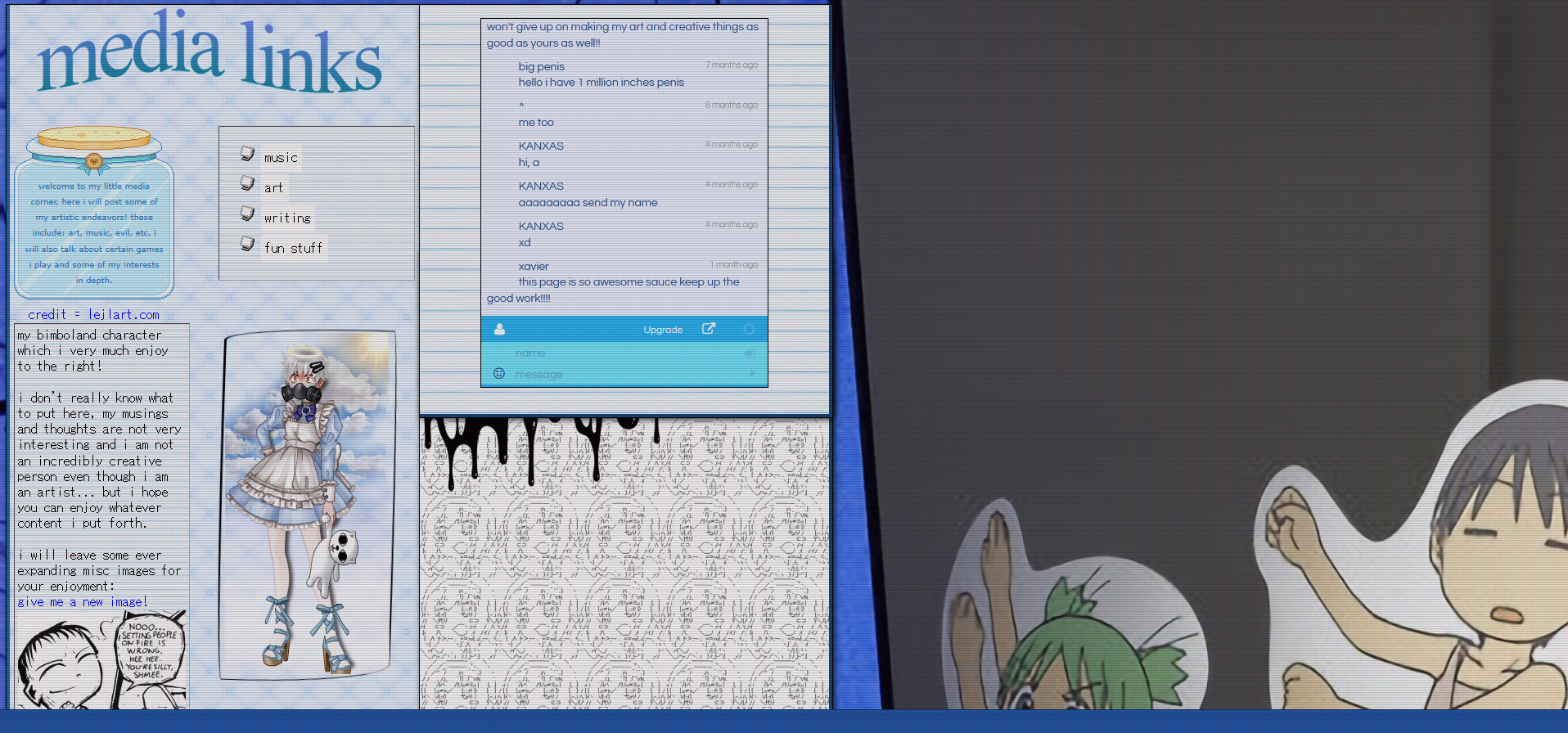Click the page icon beside music
The height and width of the screenshot is (733, 1568).
(247, 154)
